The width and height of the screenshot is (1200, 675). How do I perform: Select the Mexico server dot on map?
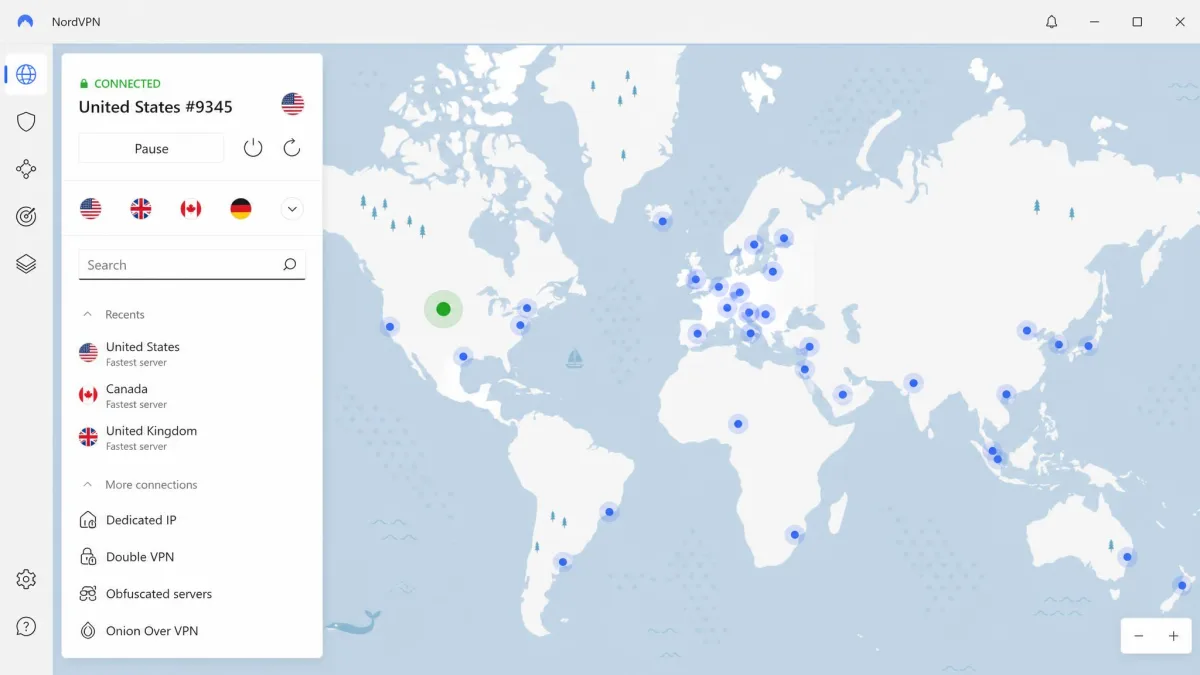462,356
